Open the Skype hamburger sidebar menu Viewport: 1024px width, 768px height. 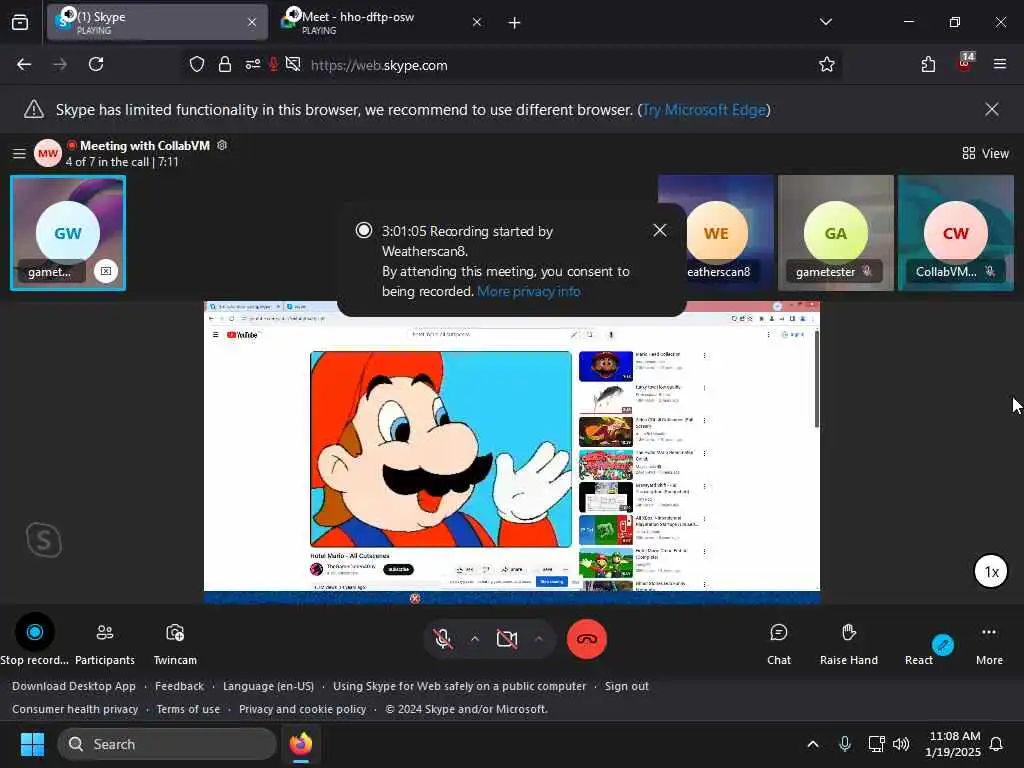(19, 153)
